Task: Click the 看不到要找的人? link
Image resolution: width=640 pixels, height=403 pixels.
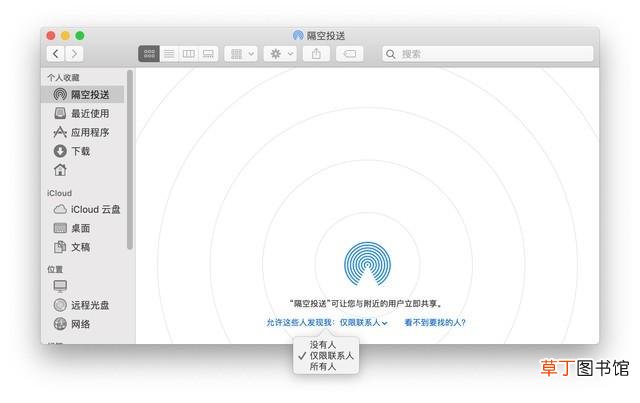Action: pos(435,323)
